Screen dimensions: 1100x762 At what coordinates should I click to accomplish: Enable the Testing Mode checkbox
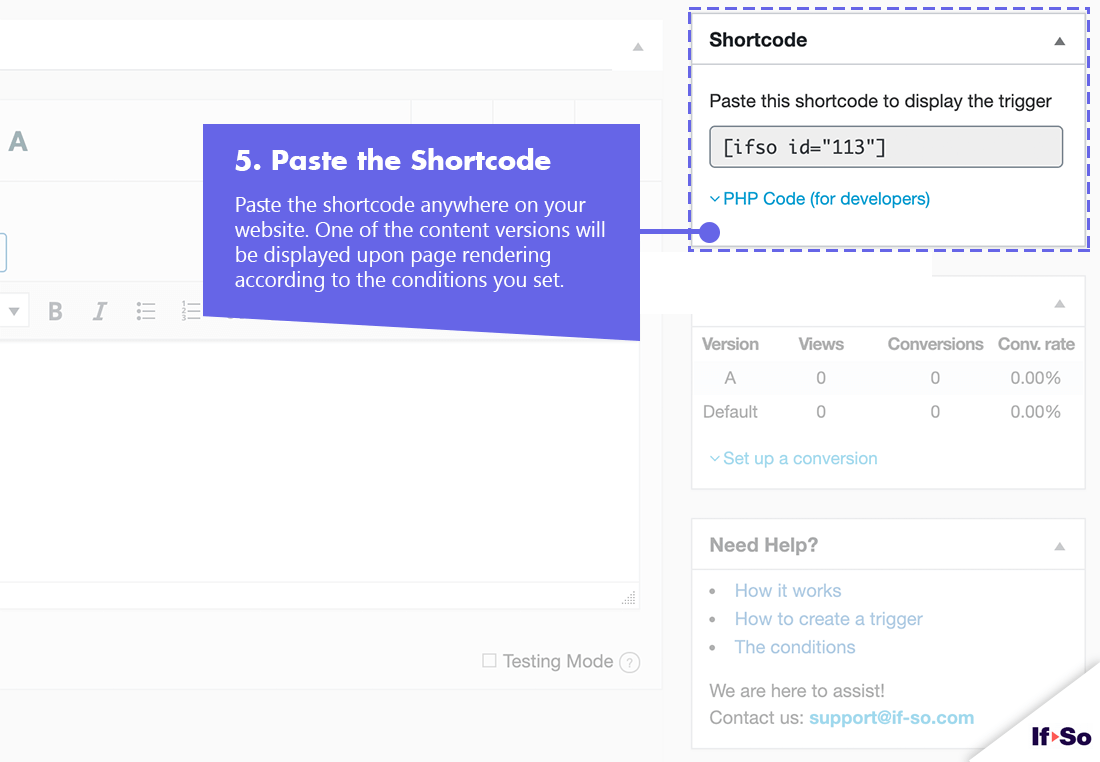(489, 660)
